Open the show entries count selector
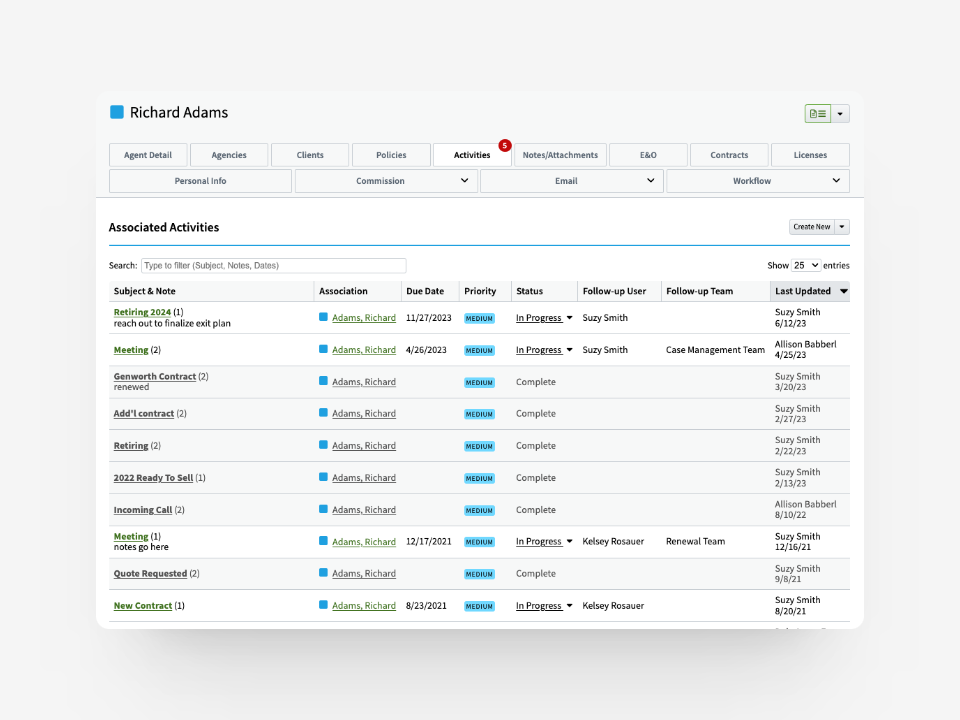This screenshot has height=720, width=960. point(806,266)
